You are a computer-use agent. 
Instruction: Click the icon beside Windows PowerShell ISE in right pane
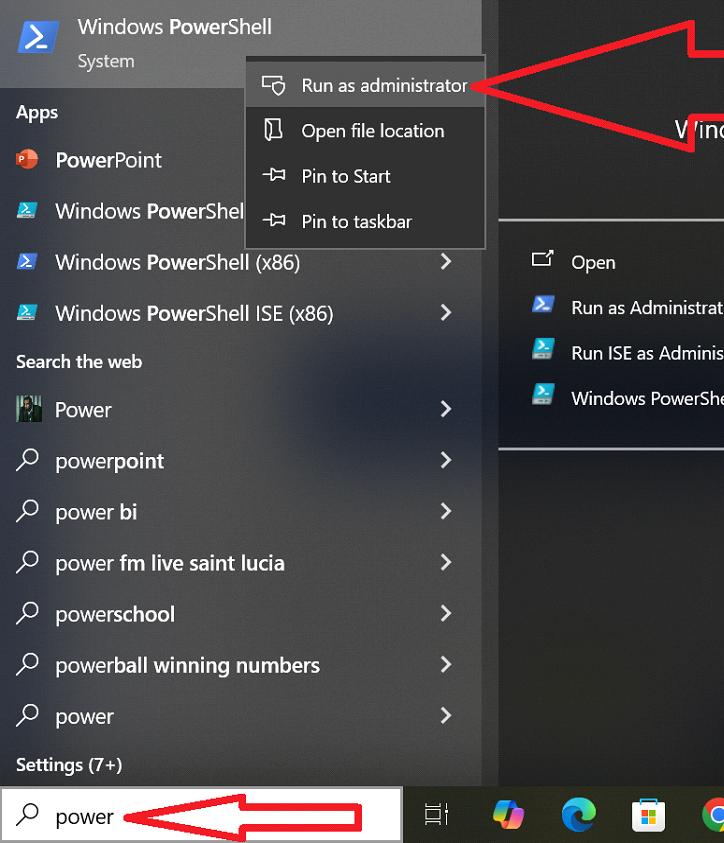click(543, 394)
